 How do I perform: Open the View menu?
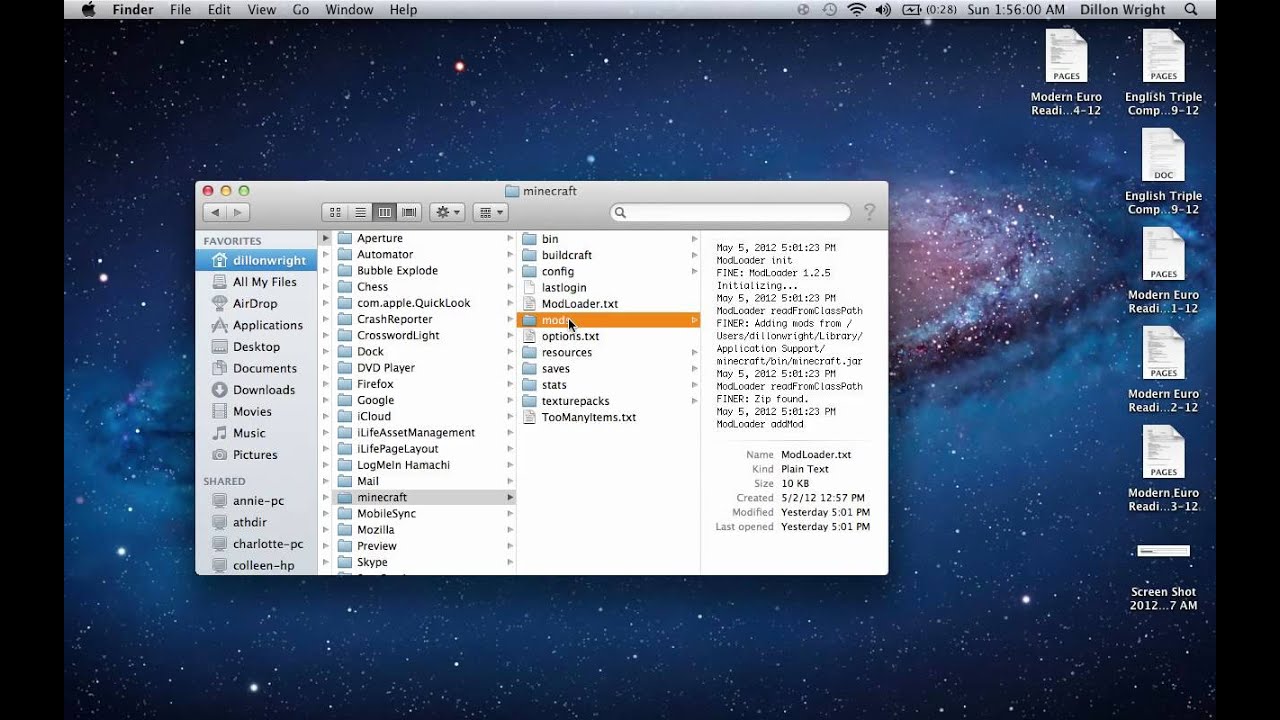[x=261, y=9]
